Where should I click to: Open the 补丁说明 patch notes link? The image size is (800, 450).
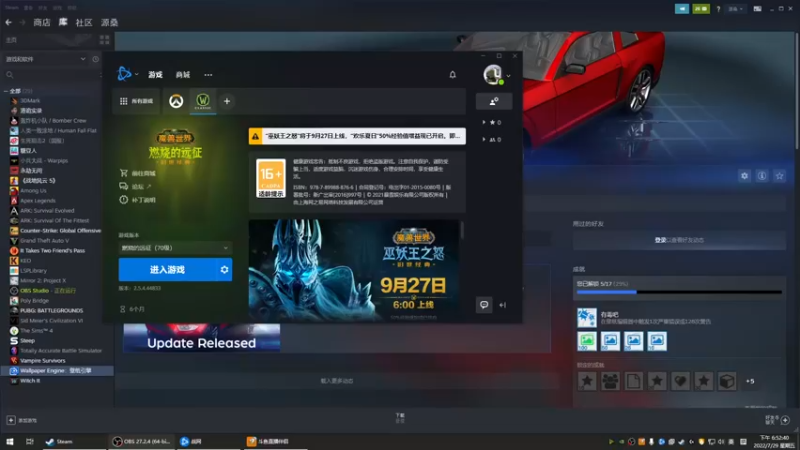pyautogui.click(x=138, y=199)
